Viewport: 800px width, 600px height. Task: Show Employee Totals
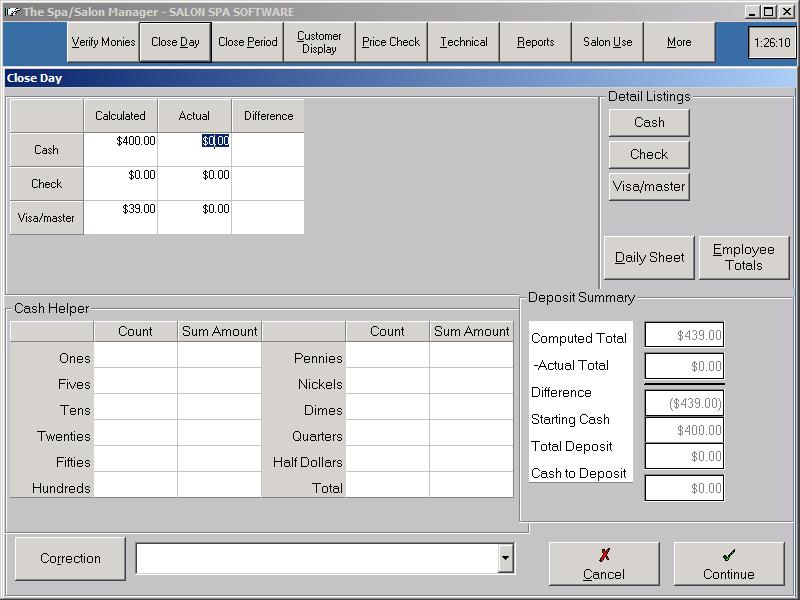[x=743, y=257]
